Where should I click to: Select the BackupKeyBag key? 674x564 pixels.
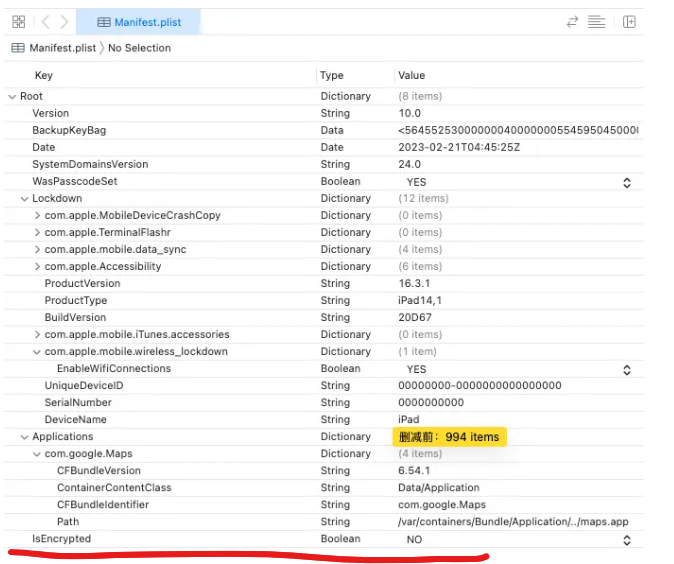[x=69, y=130]
